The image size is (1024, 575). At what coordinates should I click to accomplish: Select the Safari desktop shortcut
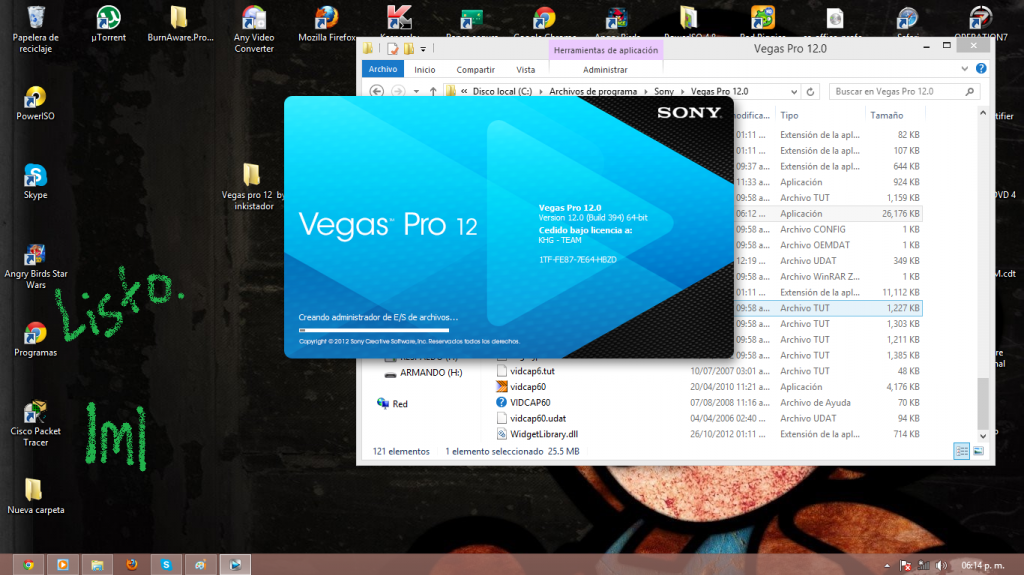pyautogui.click(x=908, y=24)
